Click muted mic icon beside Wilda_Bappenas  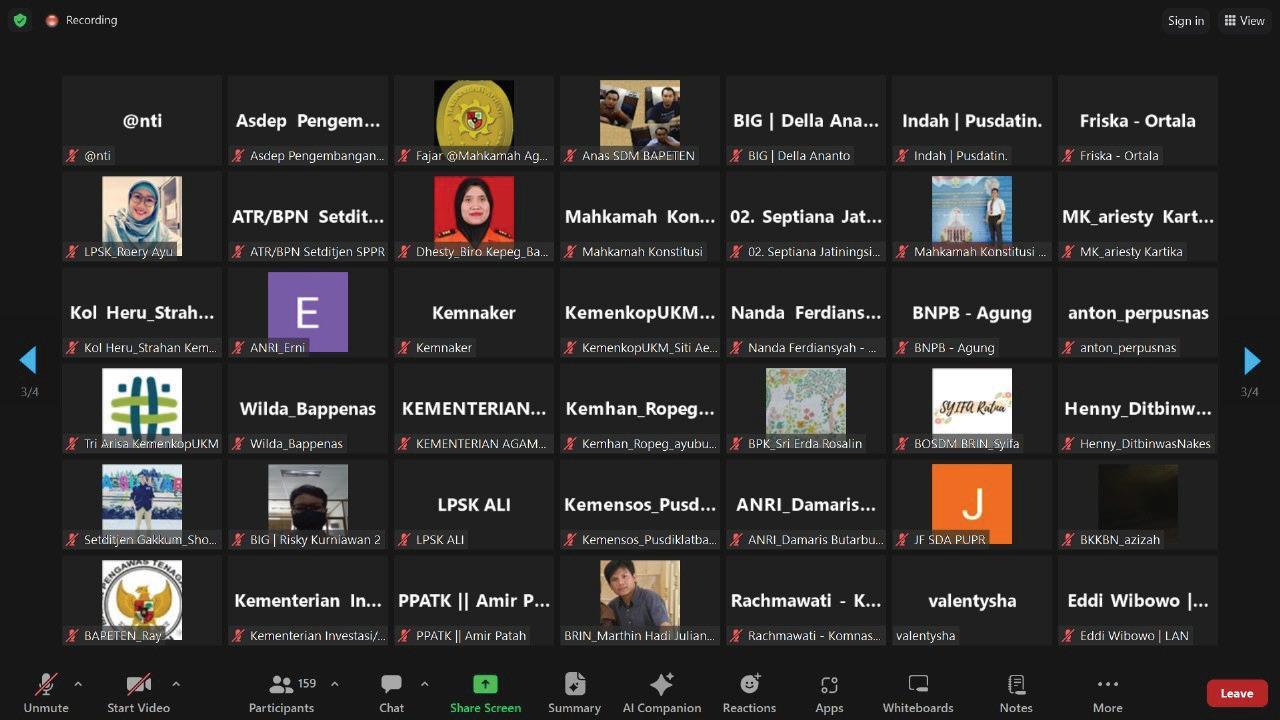pos(238,443)
